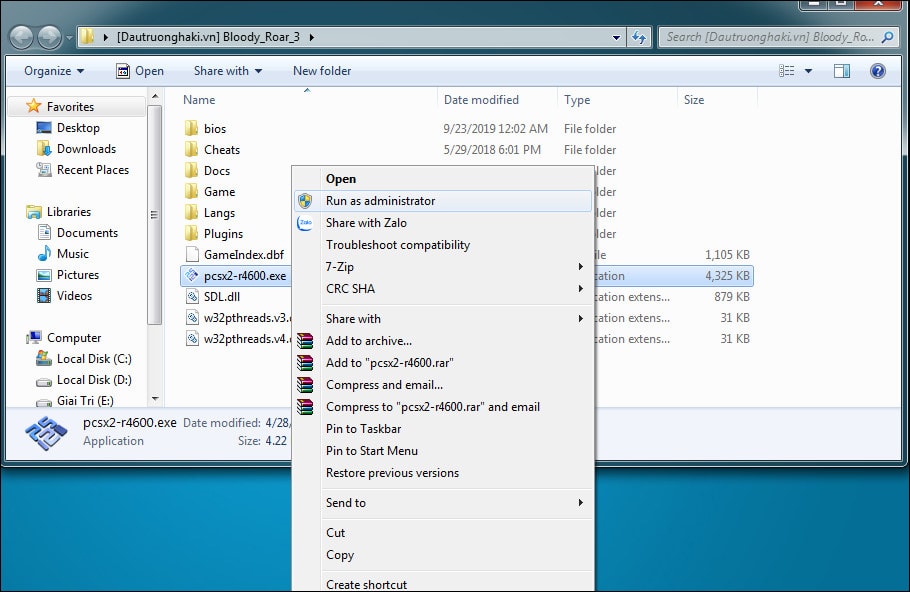Sort by the Name column header

pos(308,100)
